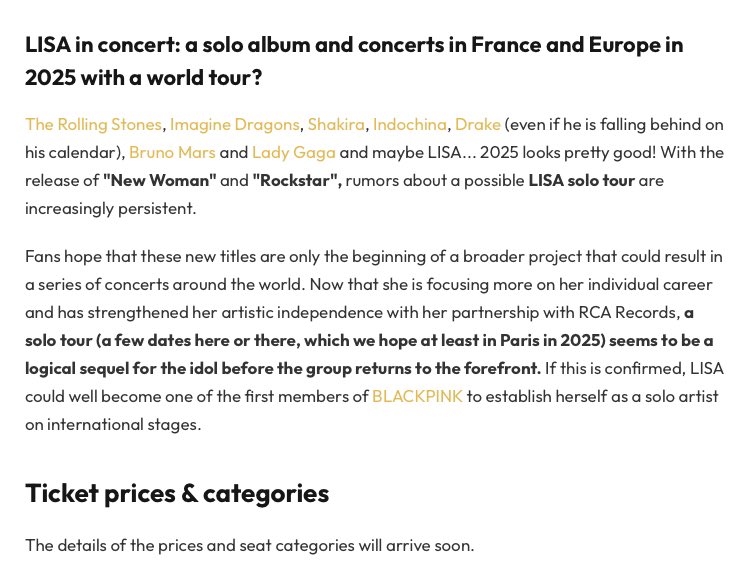Follow the Lady Gaga link

294,153
